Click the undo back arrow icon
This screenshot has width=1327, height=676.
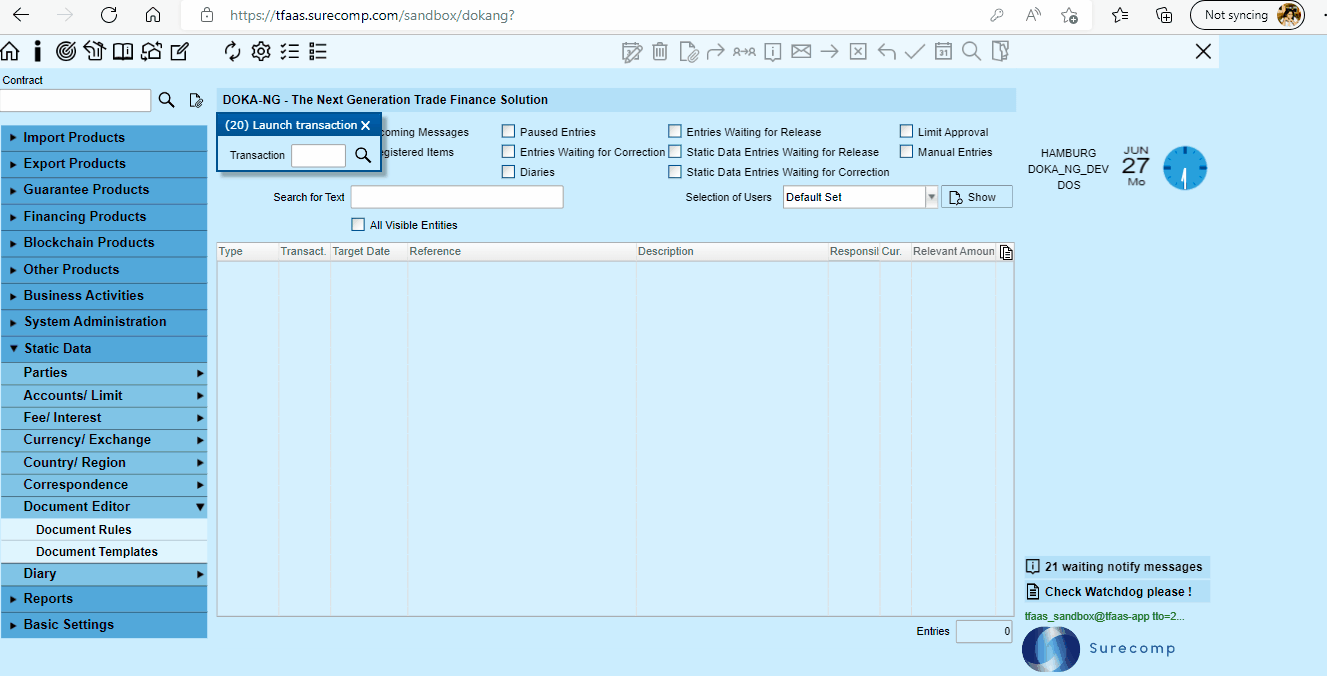886,51
